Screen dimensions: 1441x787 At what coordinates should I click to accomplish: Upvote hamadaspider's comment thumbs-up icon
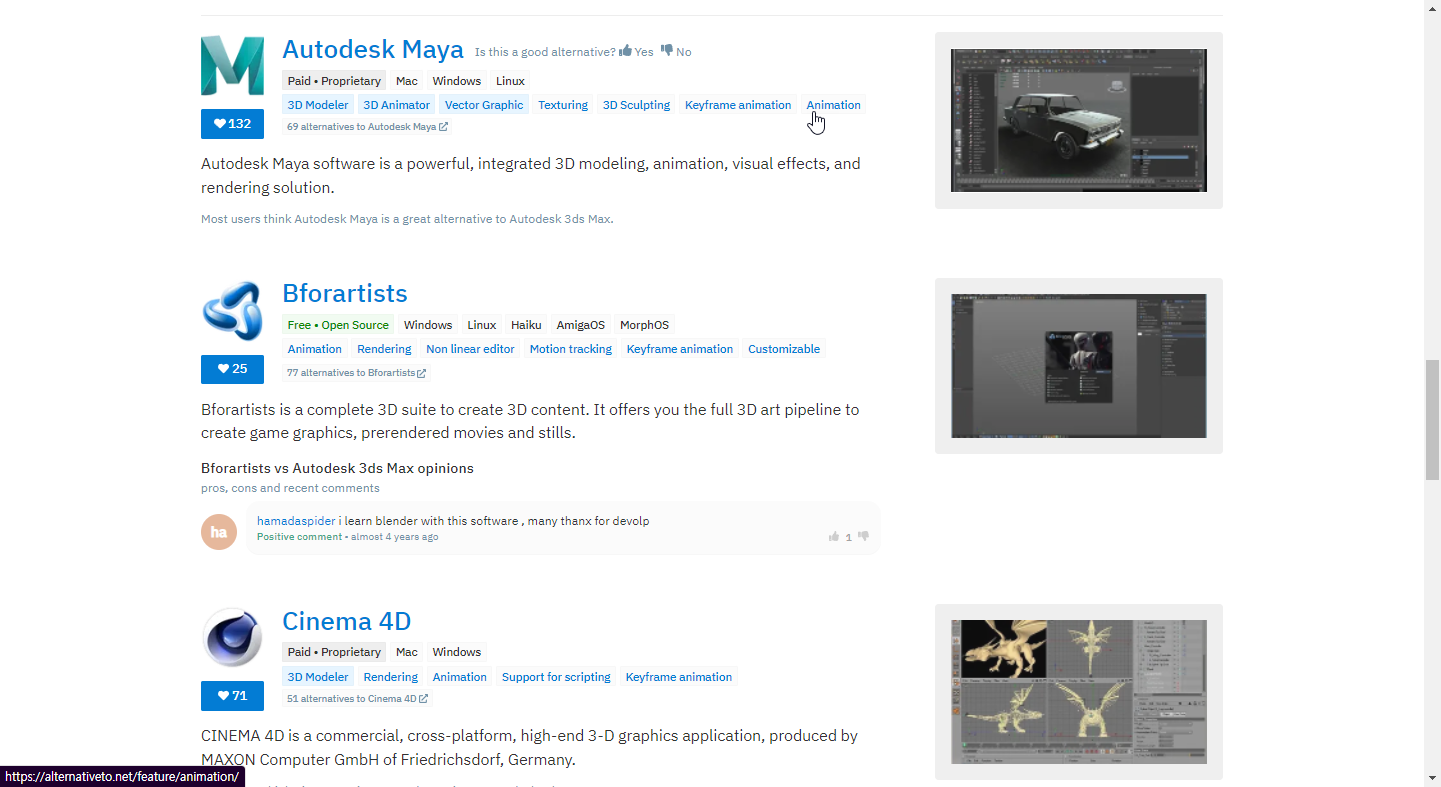tap(834, 537)
